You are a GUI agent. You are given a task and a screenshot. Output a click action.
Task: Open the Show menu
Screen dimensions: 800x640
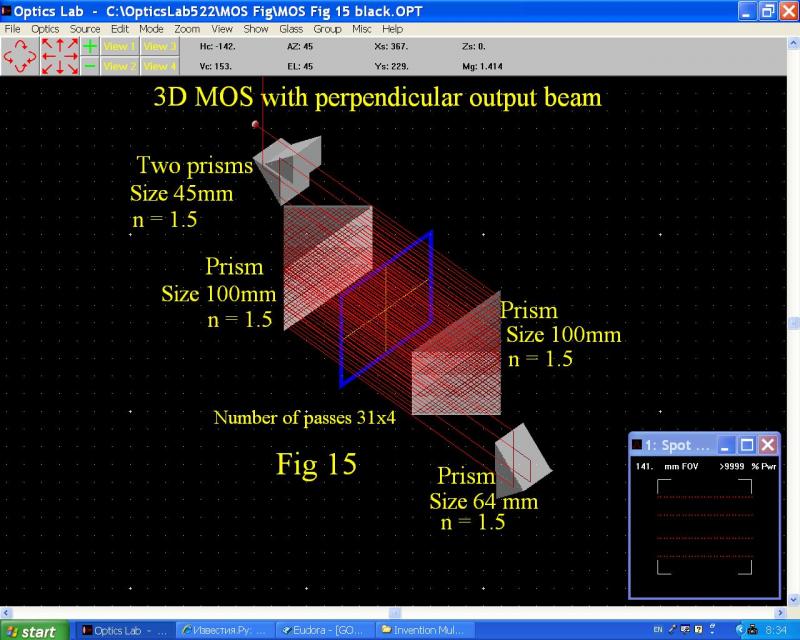click(256, 29)
